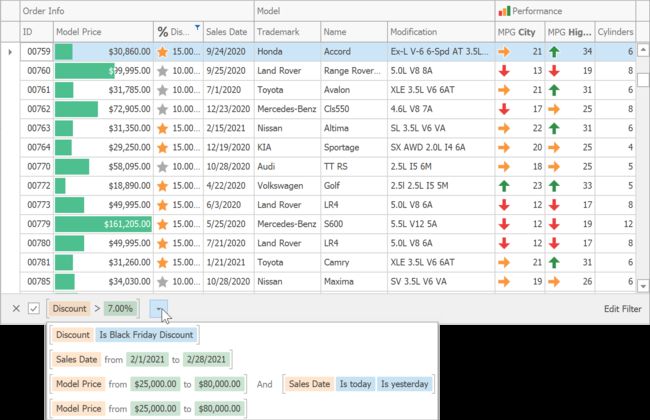Image resolution: width=650 pixels, height=420 pixels.
Task: Click the green MPG Highway arrow for Nissan Altima
Action: [x=554, y=128]
